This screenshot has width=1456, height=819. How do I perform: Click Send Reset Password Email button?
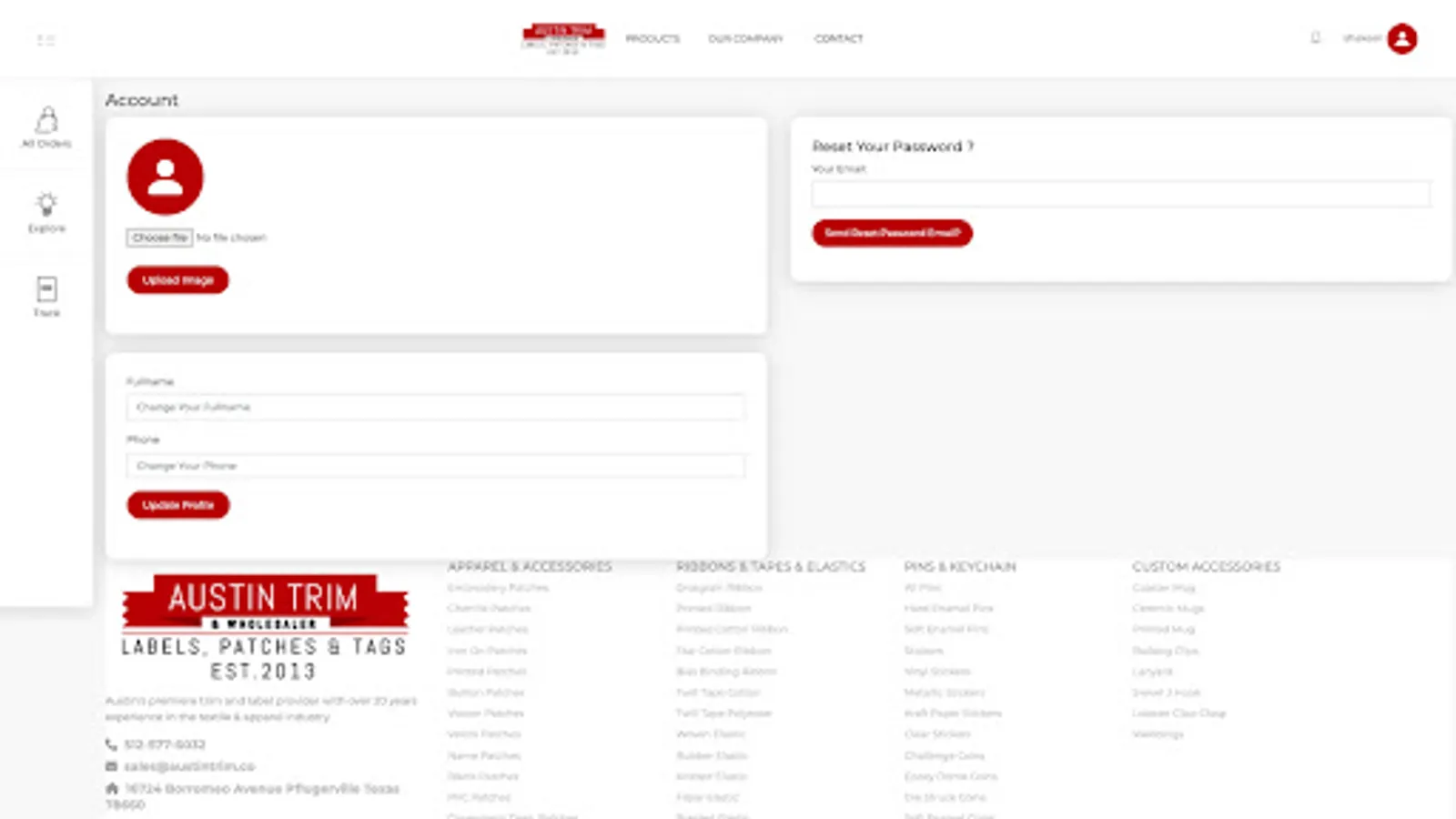[x=892, y=233]
